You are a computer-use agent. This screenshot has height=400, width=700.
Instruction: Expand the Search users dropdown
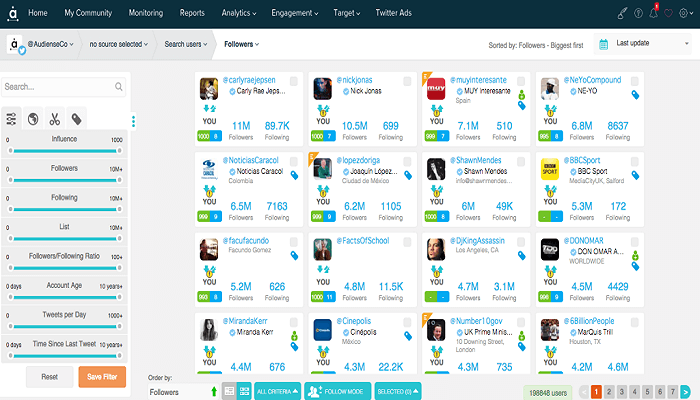coord(186,44)
